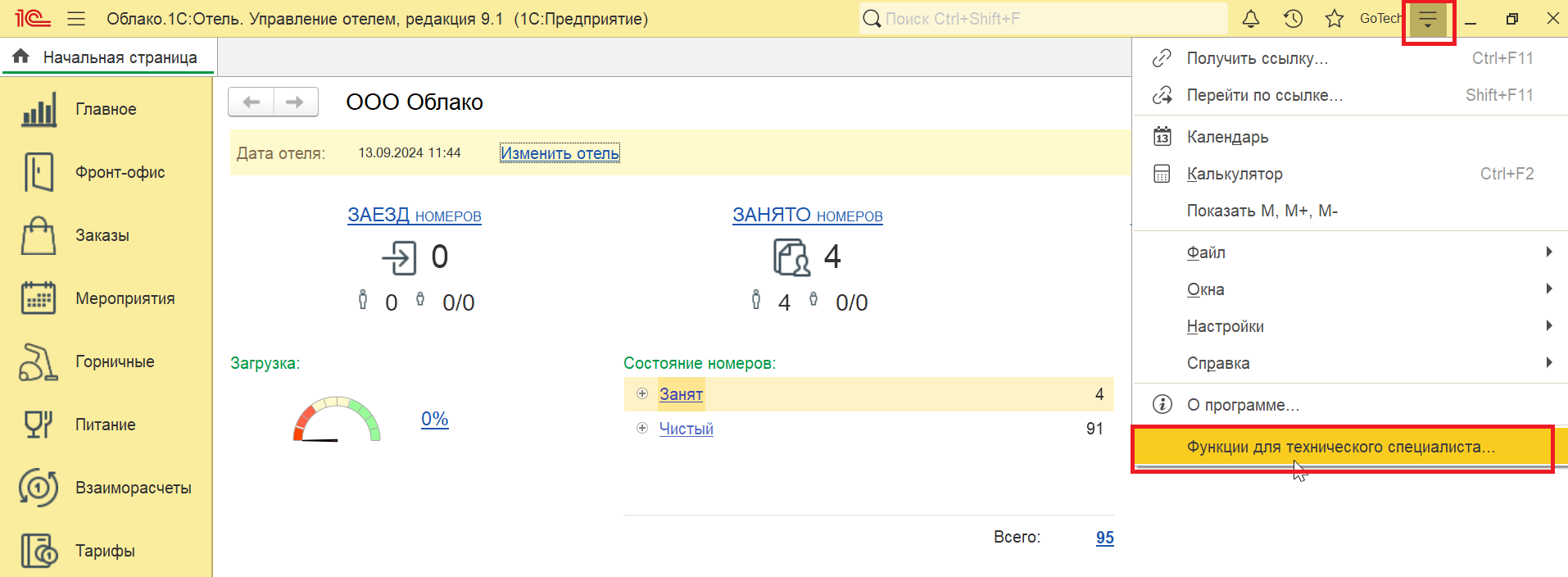This screenshot has width=1568, height=577.
Task: Open service and settings menu icon
Action: coord(1428,20)
